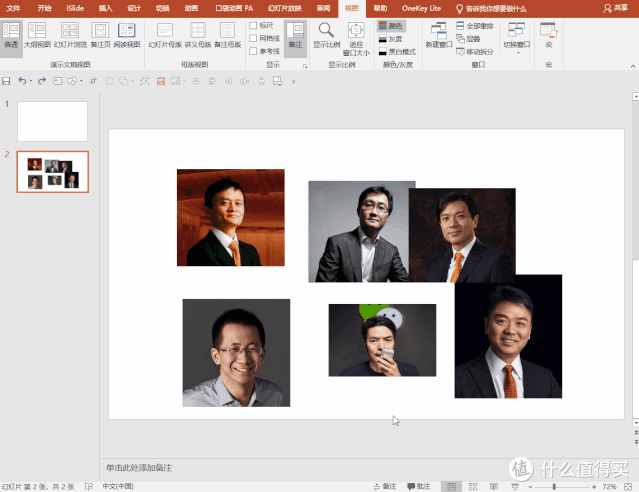Click the text box icon in quick toolbar
The height and width of the screenshot is (492, 639).
[x=57, y=81]
